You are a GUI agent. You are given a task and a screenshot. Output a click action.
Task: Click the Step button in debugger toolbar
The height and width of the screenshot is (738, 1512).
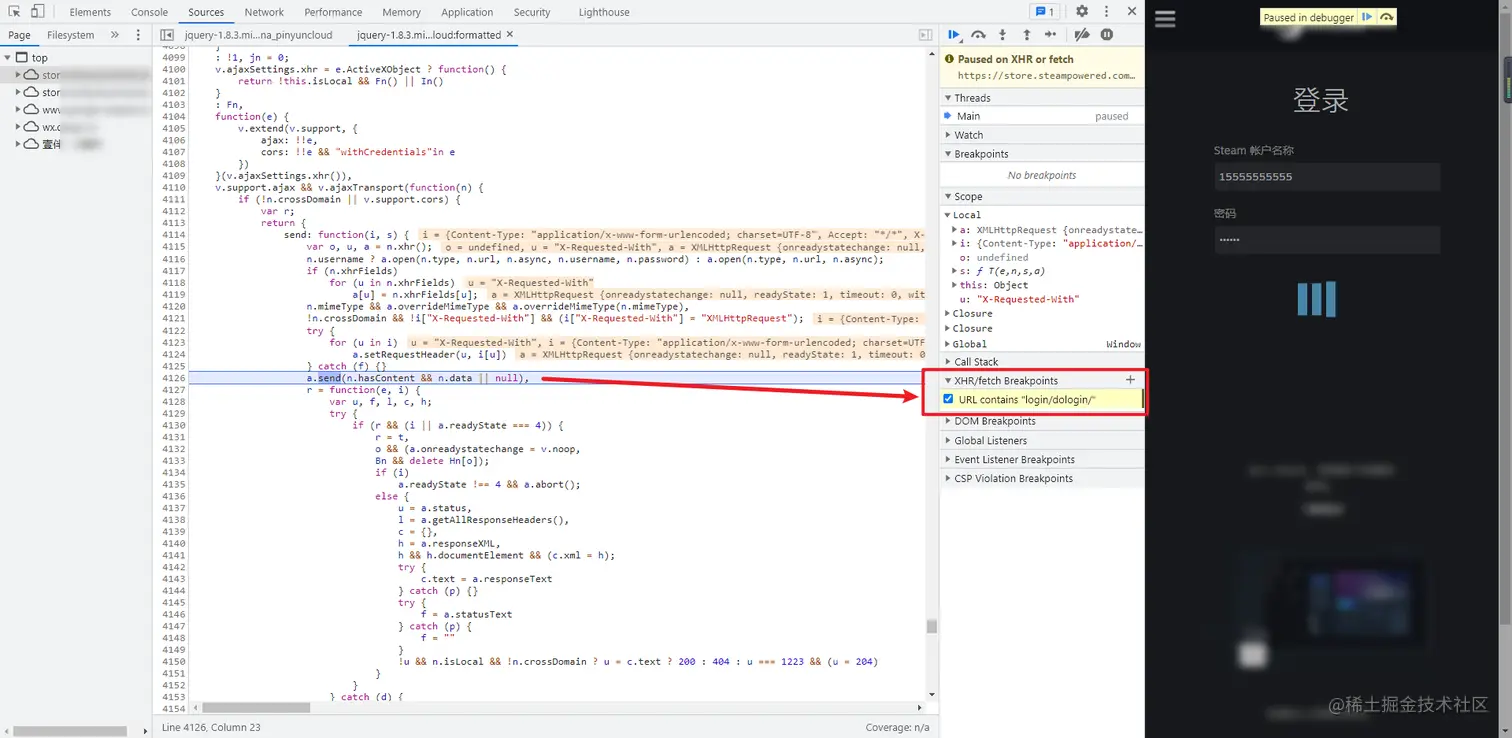pyautogui.click(x=1050, y=35)
